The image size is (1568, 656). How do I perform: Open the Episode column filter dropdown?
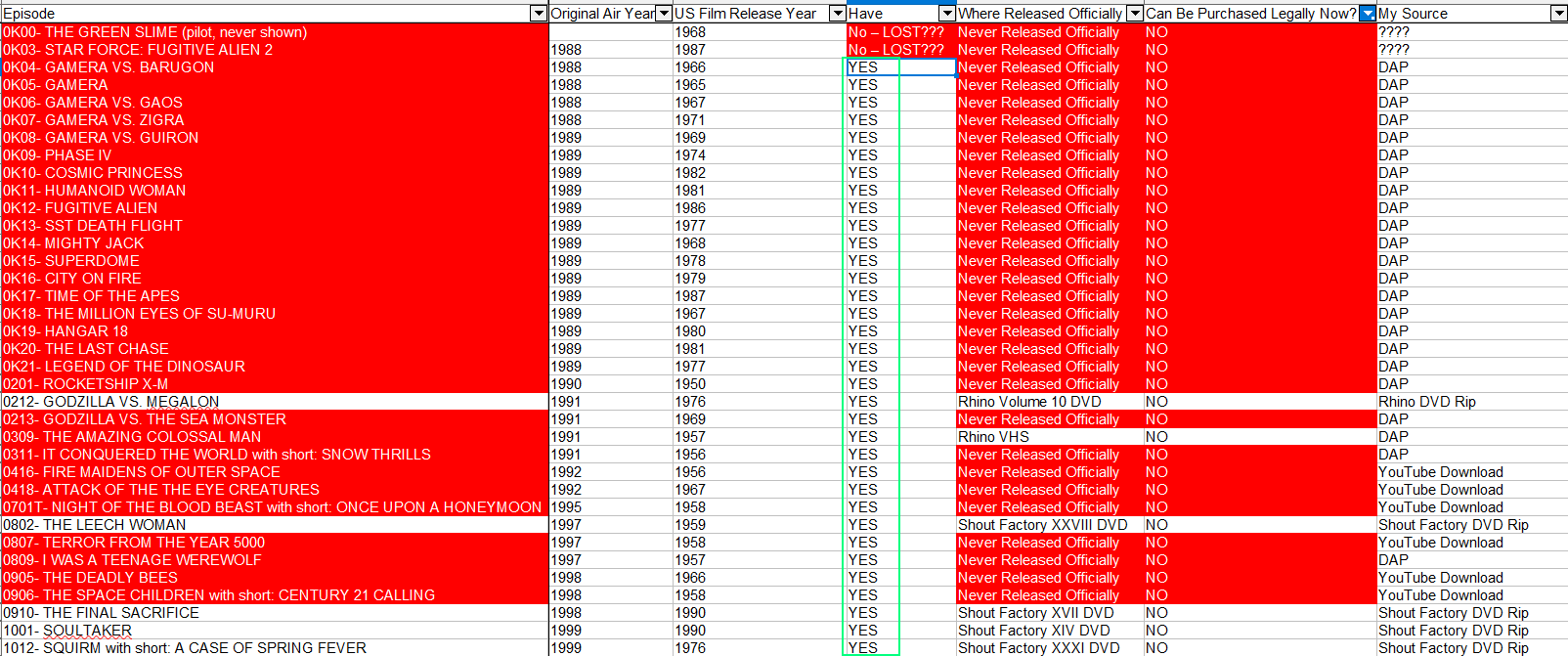pyautogui.click(x=538, y=14)
